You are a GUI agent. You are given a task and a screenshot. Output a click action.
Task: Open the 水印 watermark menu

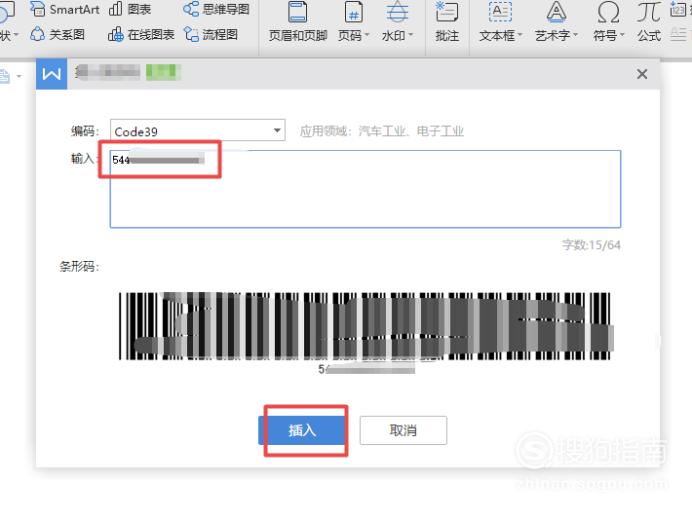coord(397,22)
